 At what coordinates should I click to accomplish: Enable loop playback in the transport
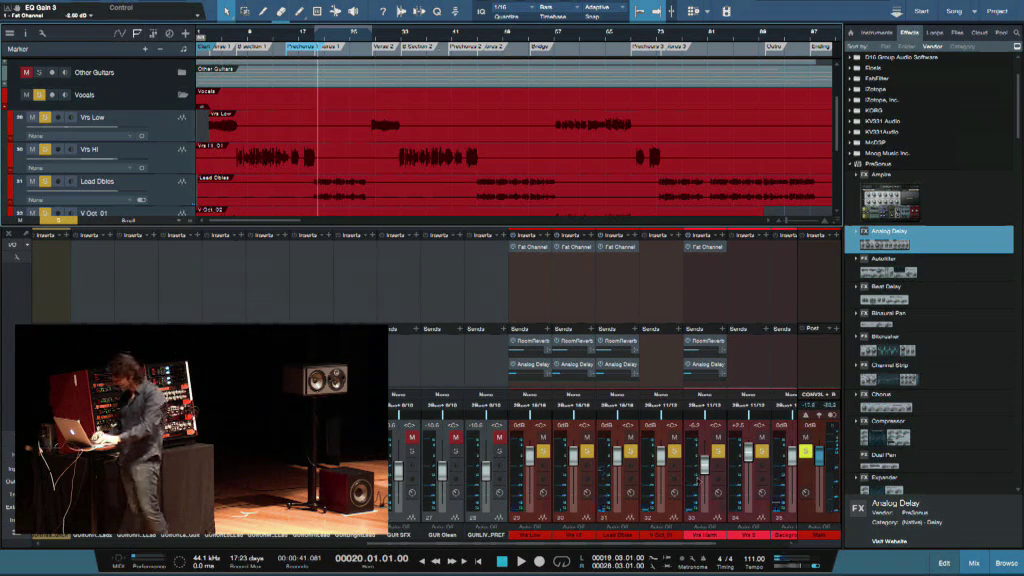coord(563,561)
